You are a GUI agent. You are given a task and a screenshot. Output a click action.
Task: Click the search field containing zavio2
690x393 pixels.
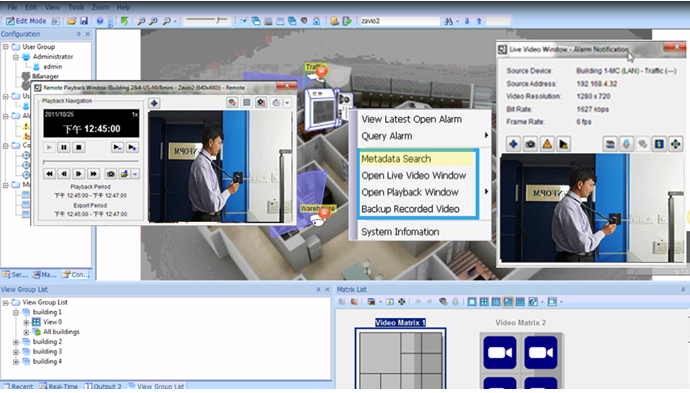tap(400, 21)
